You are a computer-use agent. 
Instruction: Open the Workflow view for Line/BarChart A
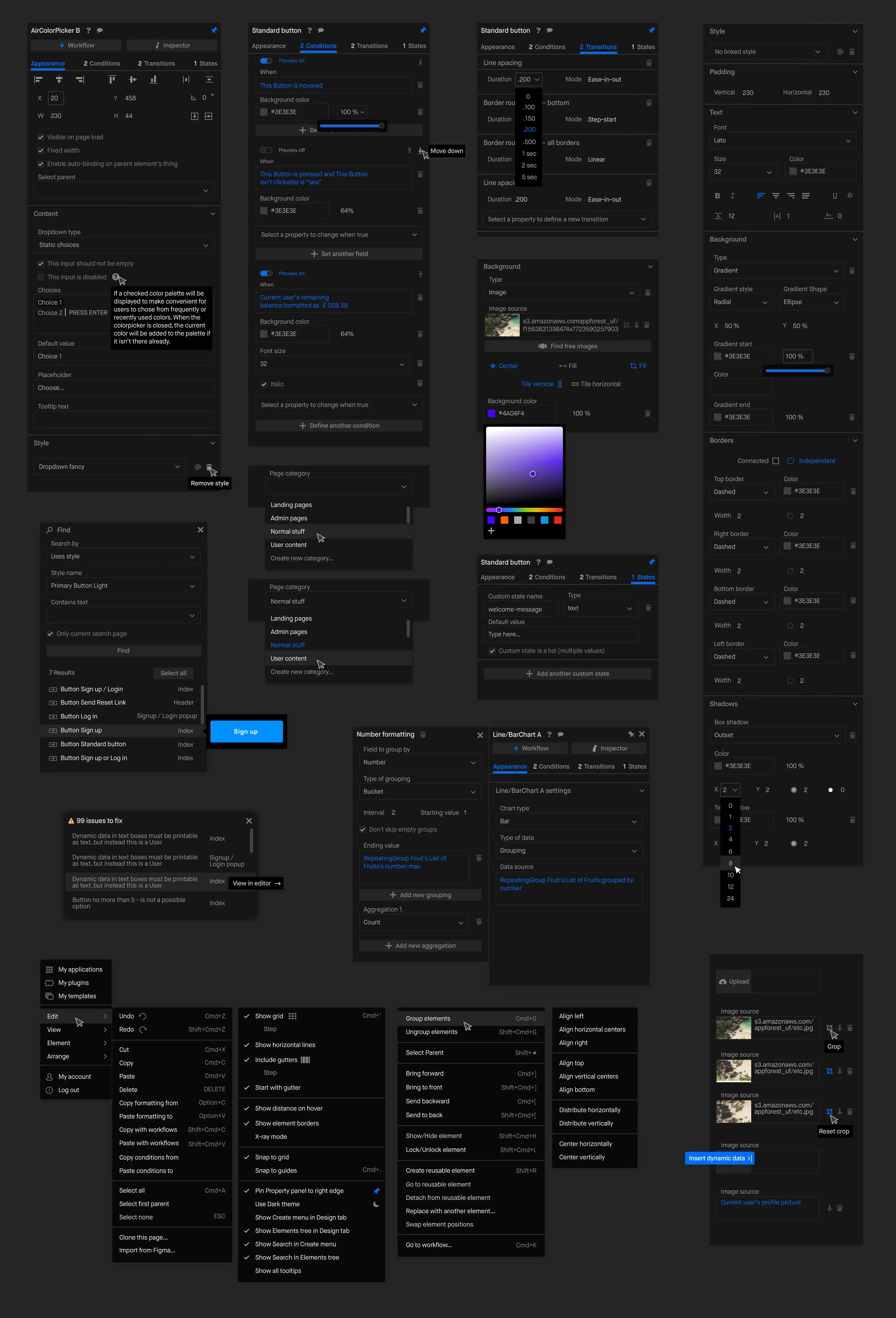point(531,748)
